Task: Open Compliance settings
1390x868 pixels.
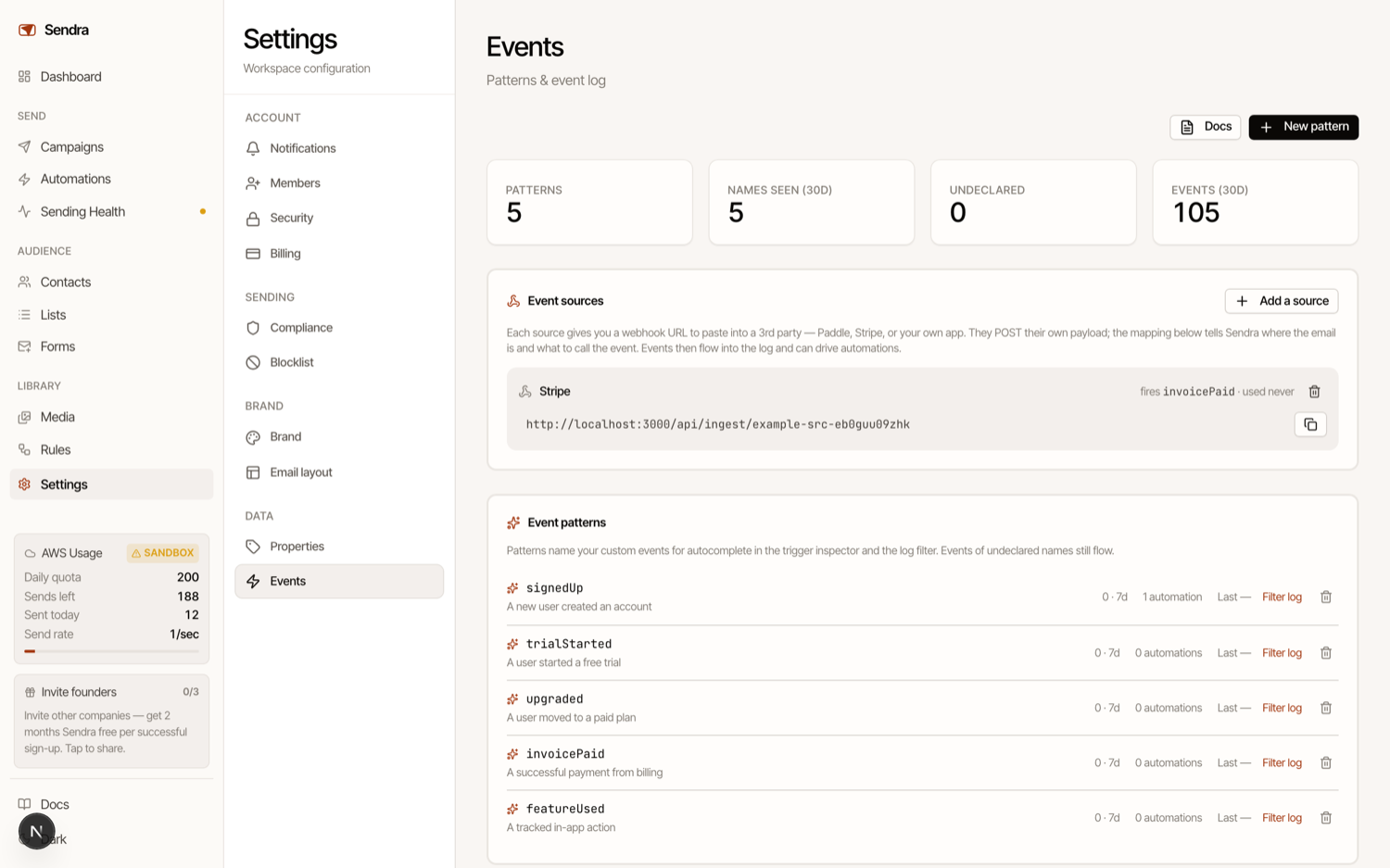Action: (339, 327)
